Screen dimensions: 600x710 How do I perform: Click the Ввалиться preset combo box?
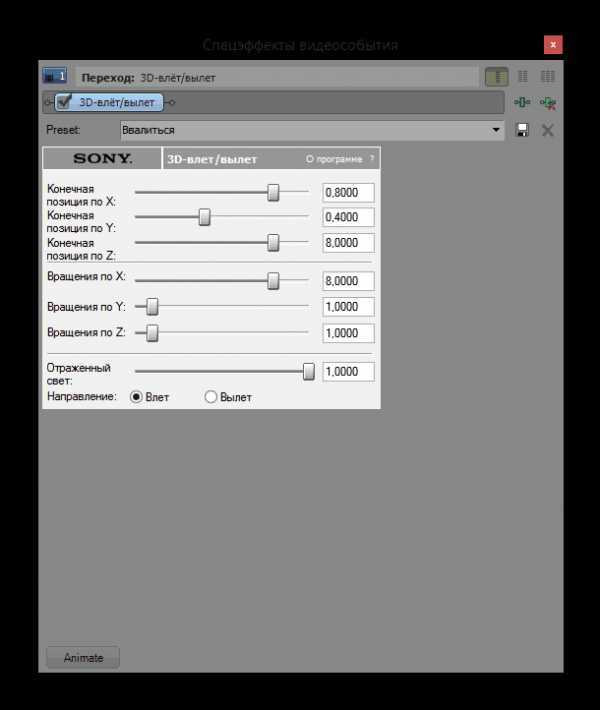312,130
